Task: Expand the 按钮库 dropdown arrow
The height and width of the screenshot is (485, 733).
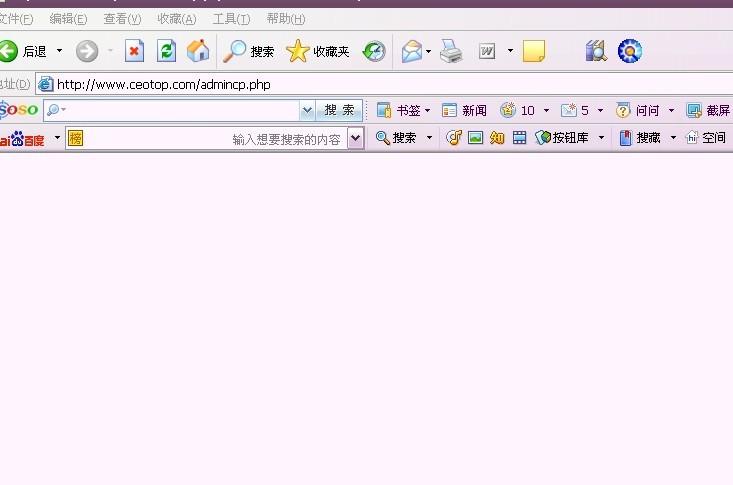Action: pos(601,138)
